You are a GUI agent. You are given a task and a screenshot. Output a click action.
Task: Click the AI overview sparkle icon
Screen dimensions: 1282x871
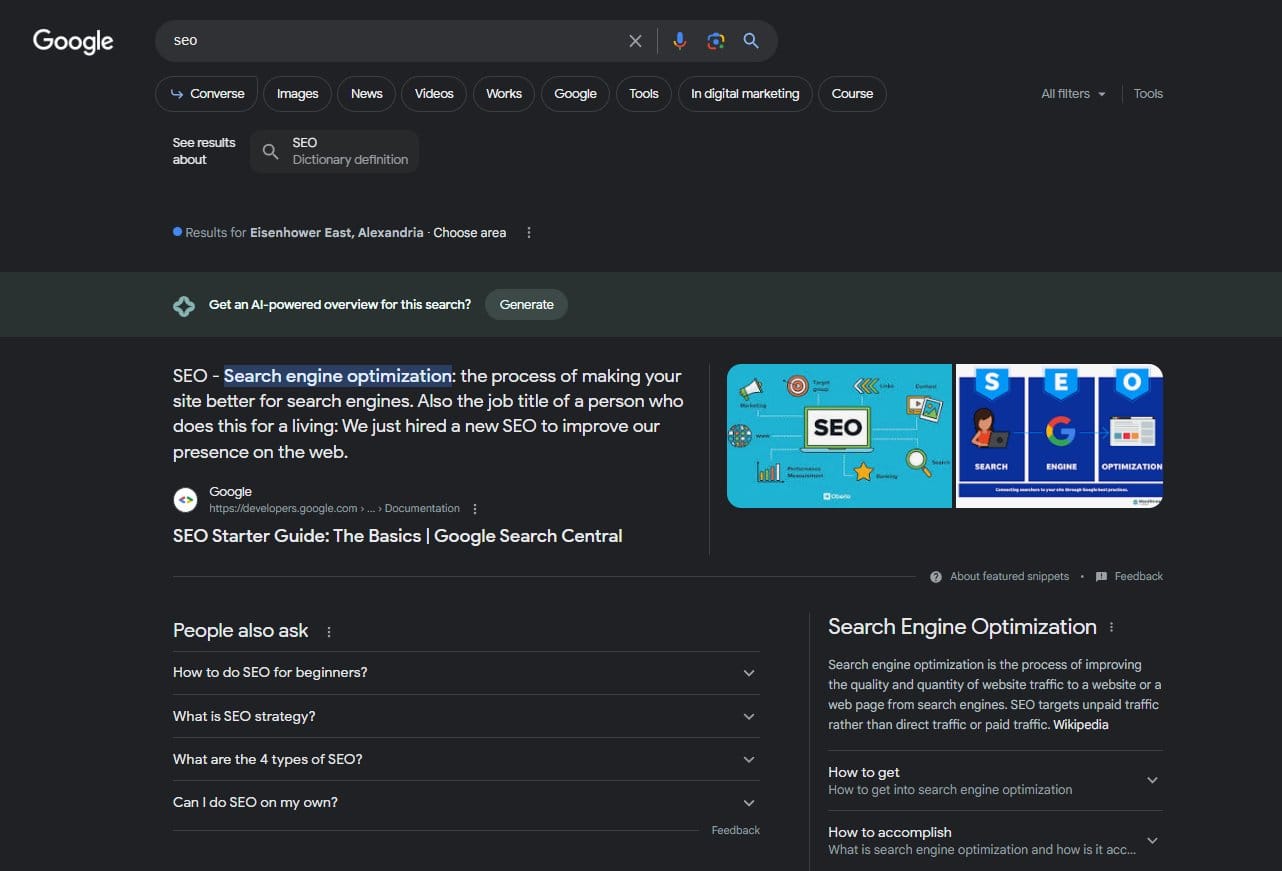click(x=184, y=305)
